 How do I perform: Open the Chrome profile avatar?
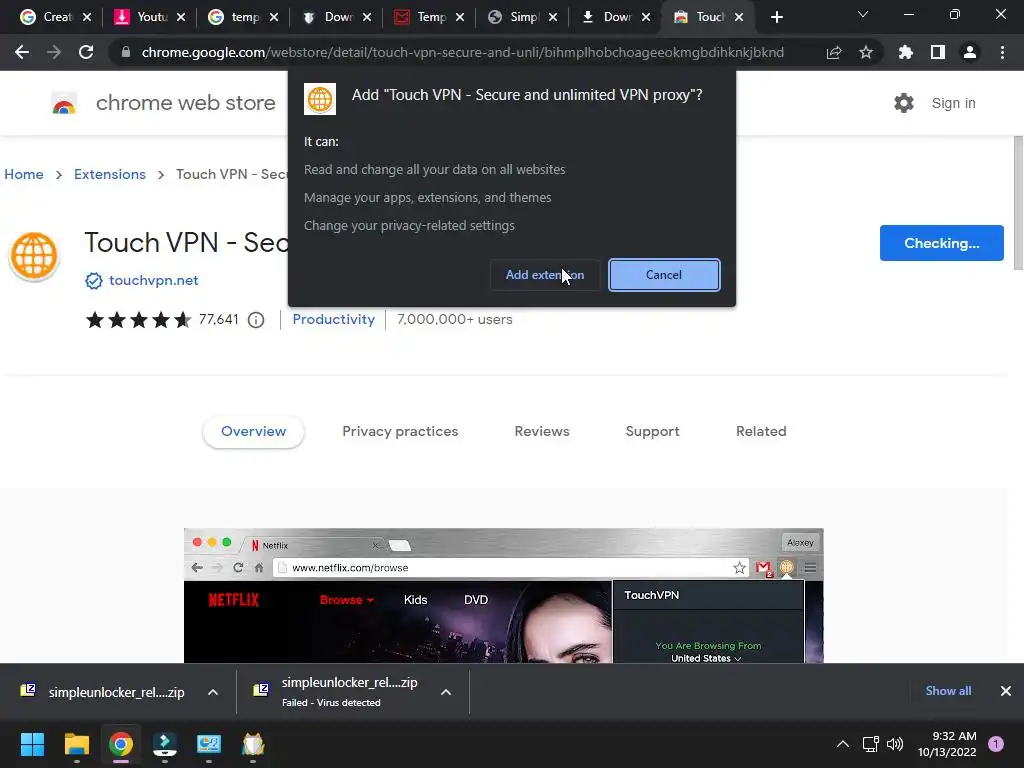click(970, 52)
